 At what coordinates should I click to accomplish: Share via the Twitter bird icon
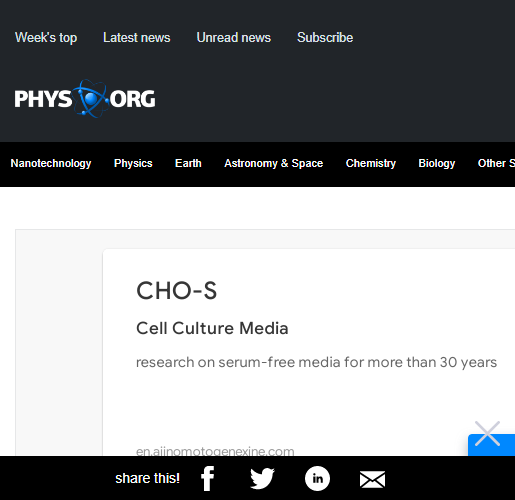pos(262,479)
